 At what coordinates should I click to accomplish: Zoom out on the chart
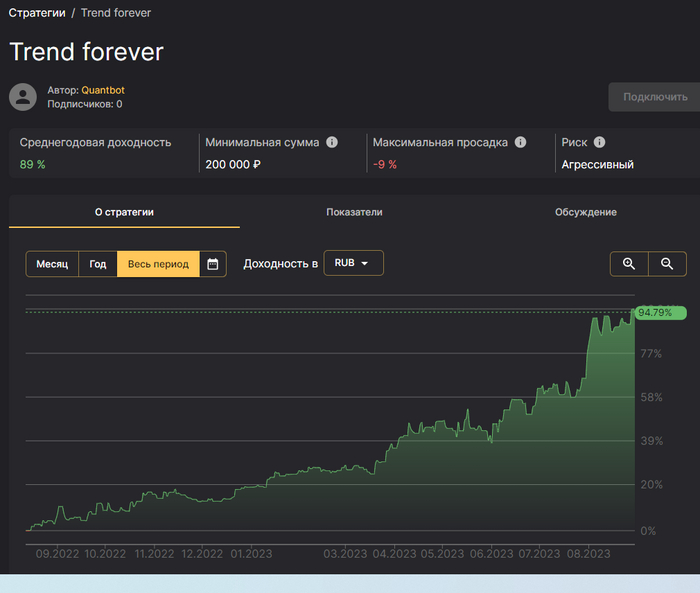pyautogui.click(x=667, y=264)
